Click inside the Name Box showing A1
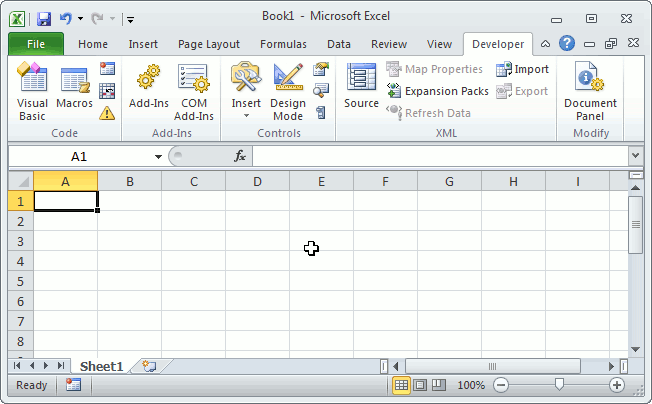 pos(79,157)
